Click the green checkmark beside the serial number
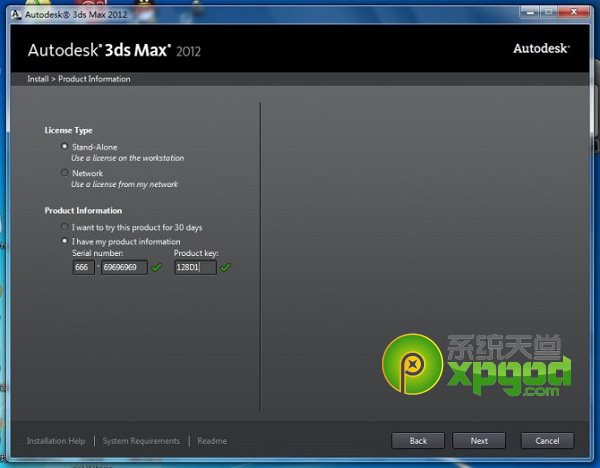 [x=157, y=267]
